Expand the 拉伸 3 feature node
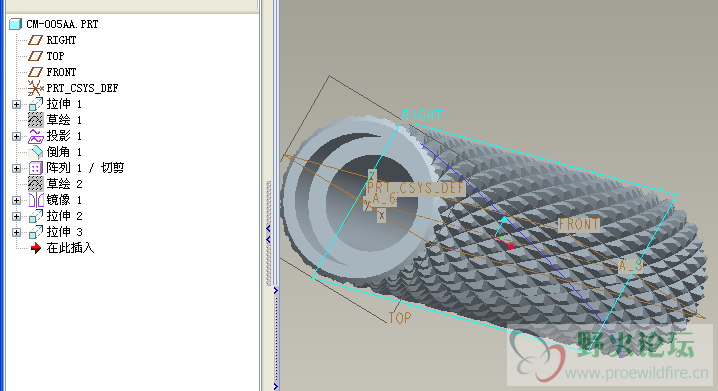The image size is (718, 391). (x=16, y=233)
